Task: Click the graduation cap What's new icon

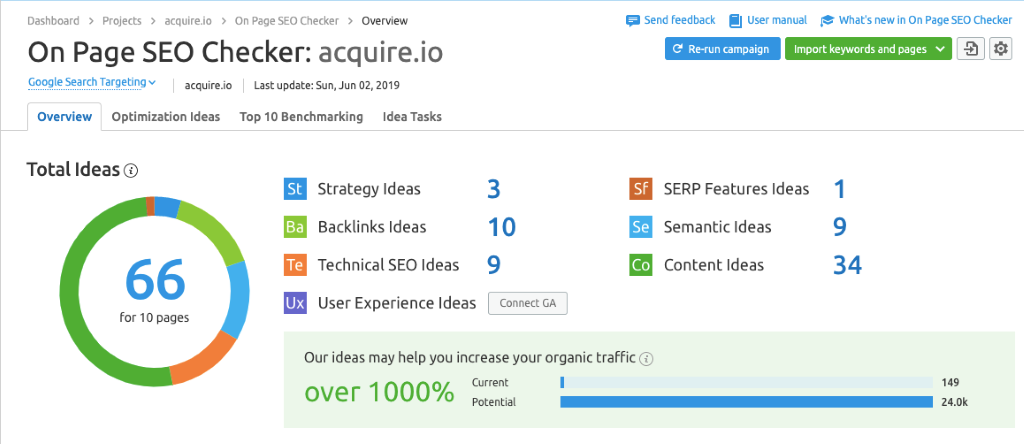Action: tap(827, 20)
